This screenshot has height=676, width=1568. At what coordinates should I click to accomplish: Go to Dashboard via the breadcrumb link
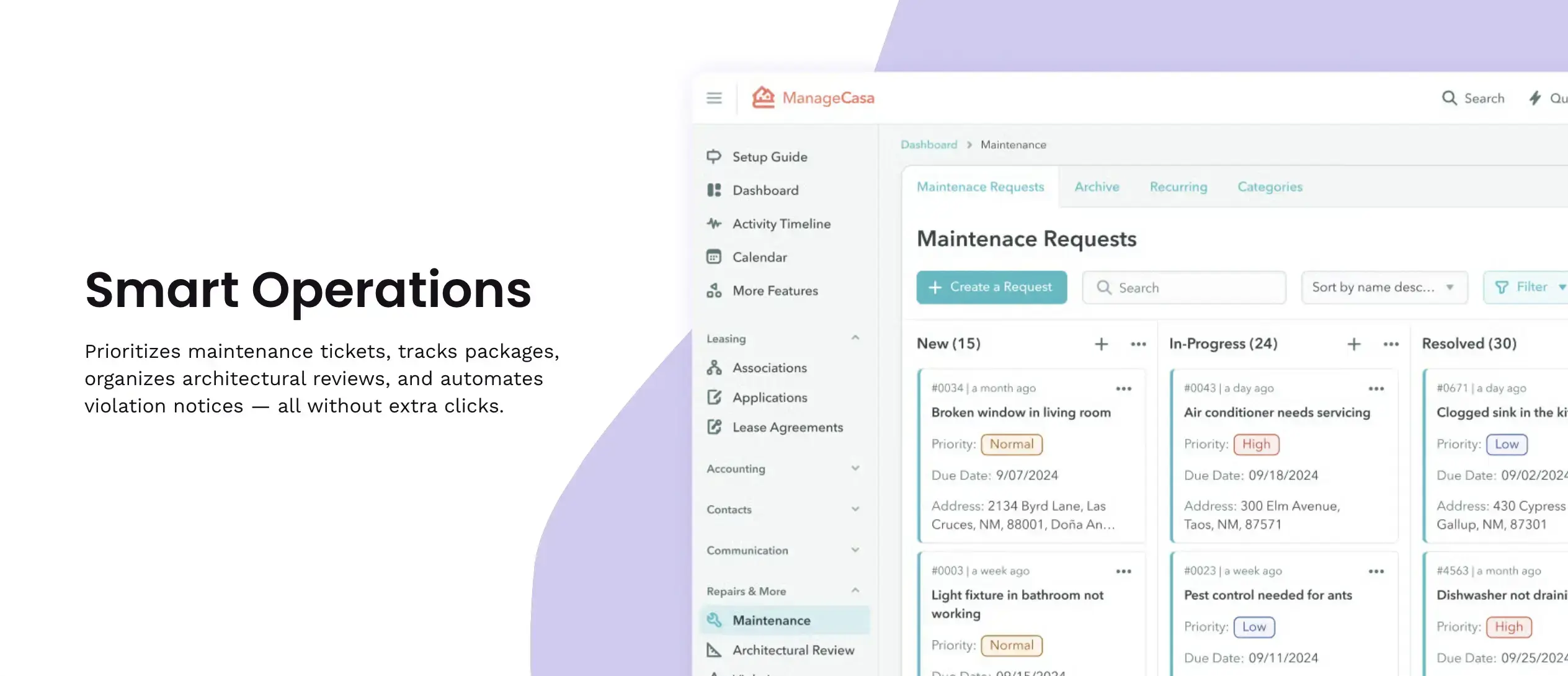pos(929,144)
